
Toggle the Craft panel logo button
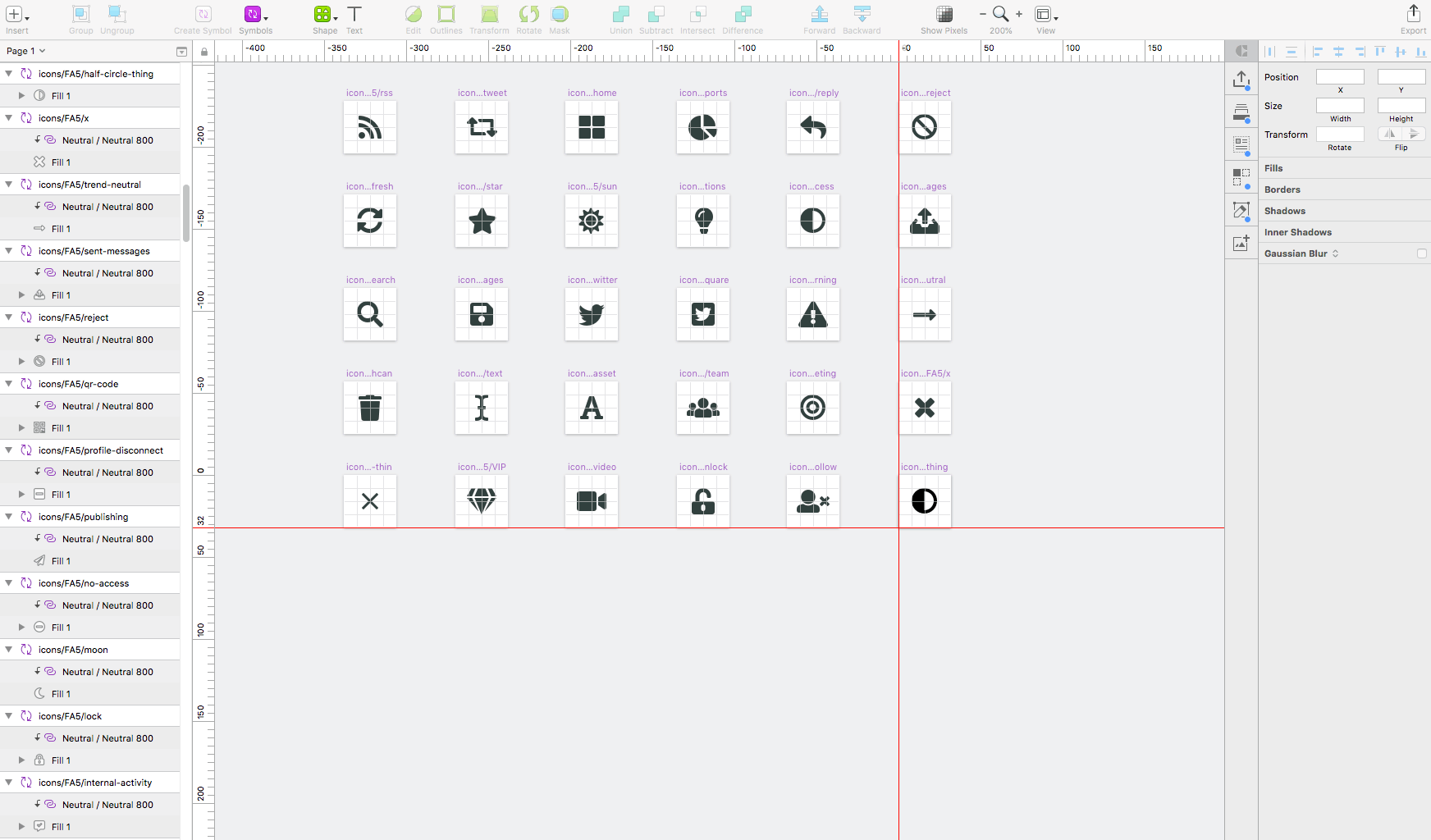coord(1241,51)
